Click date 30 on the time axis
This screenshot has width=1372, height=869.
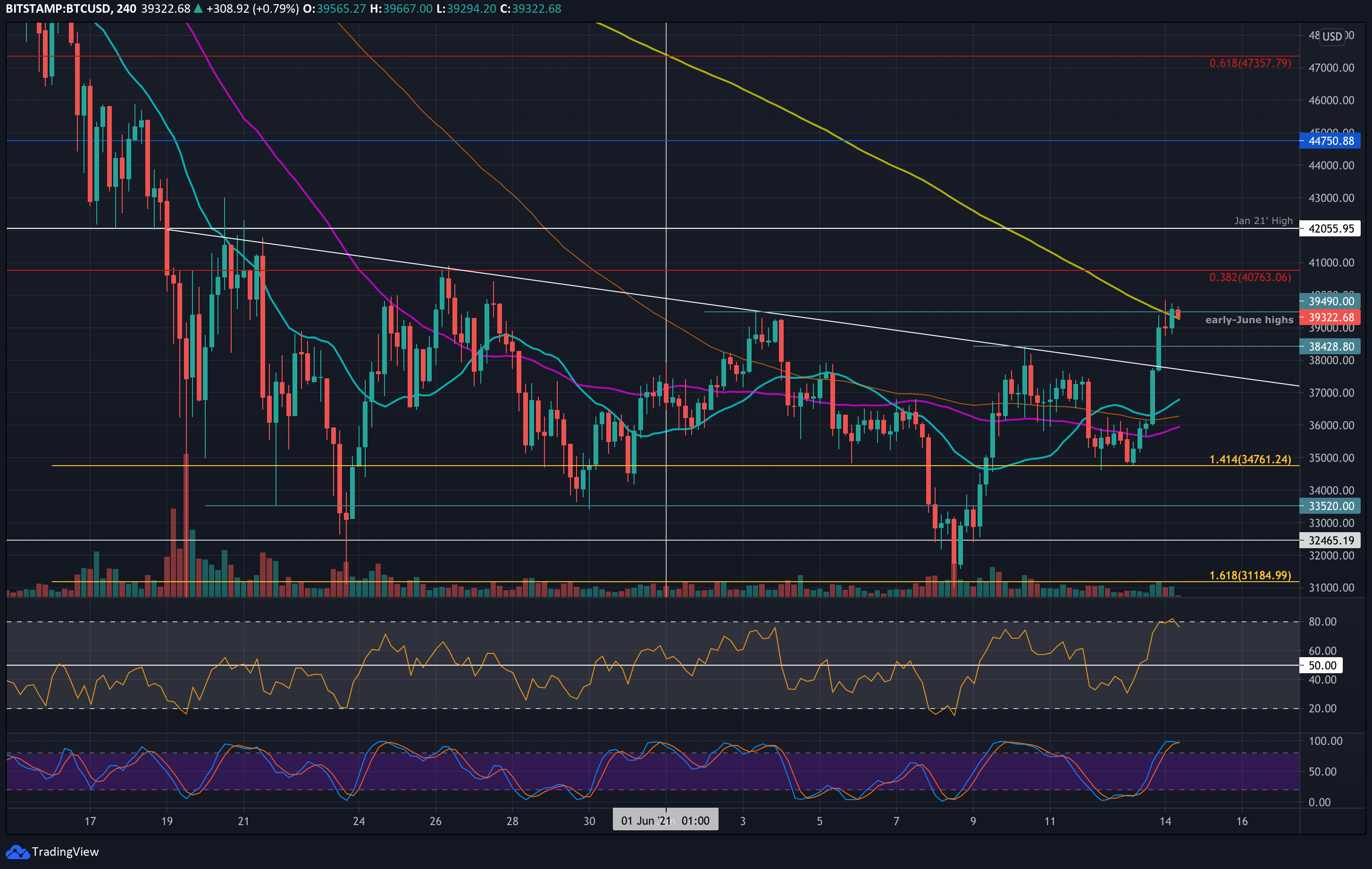pyautogui.click(x=589, y=821)
